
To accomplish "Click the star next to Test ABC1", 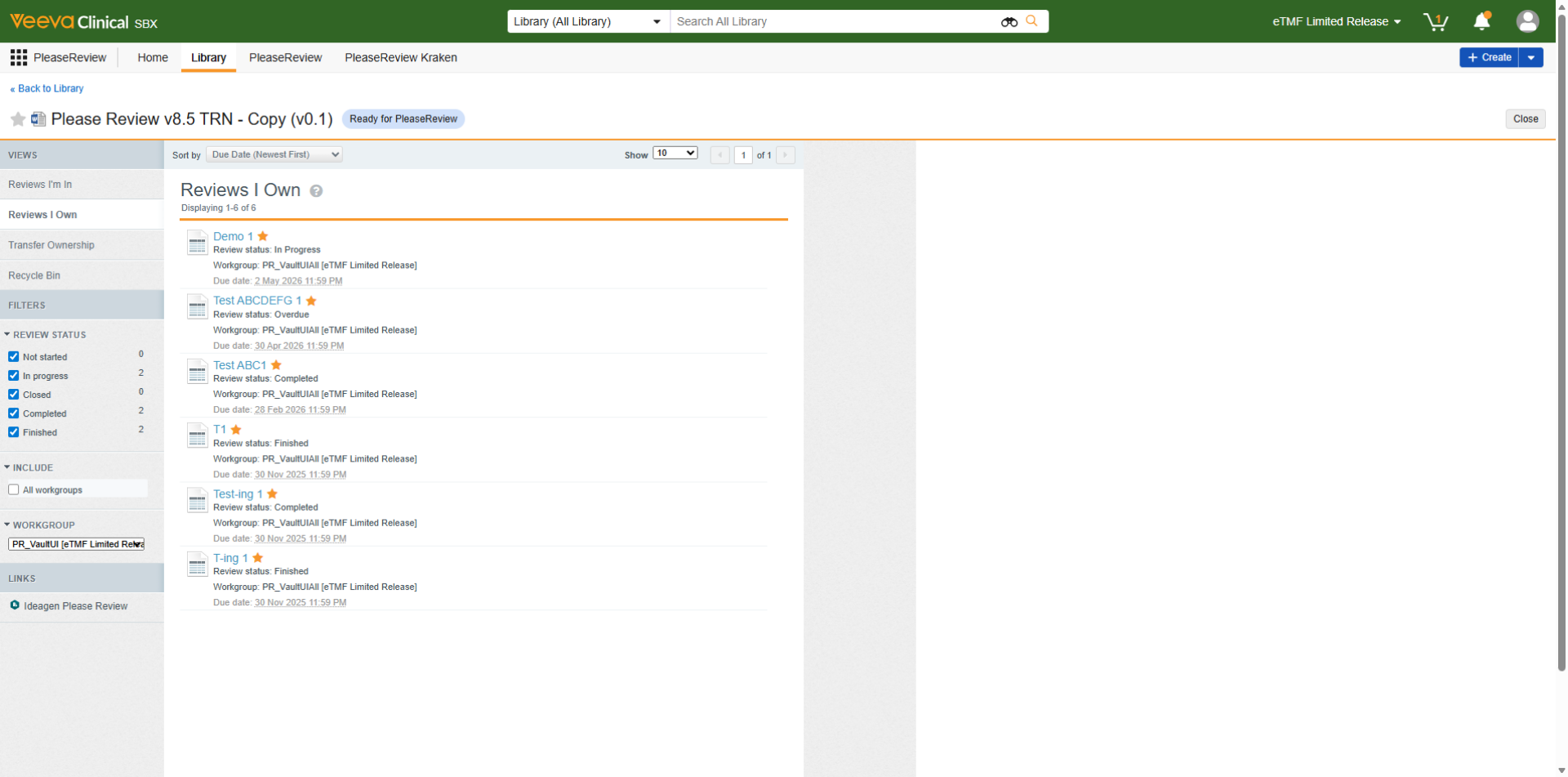I will click(276, 365).
